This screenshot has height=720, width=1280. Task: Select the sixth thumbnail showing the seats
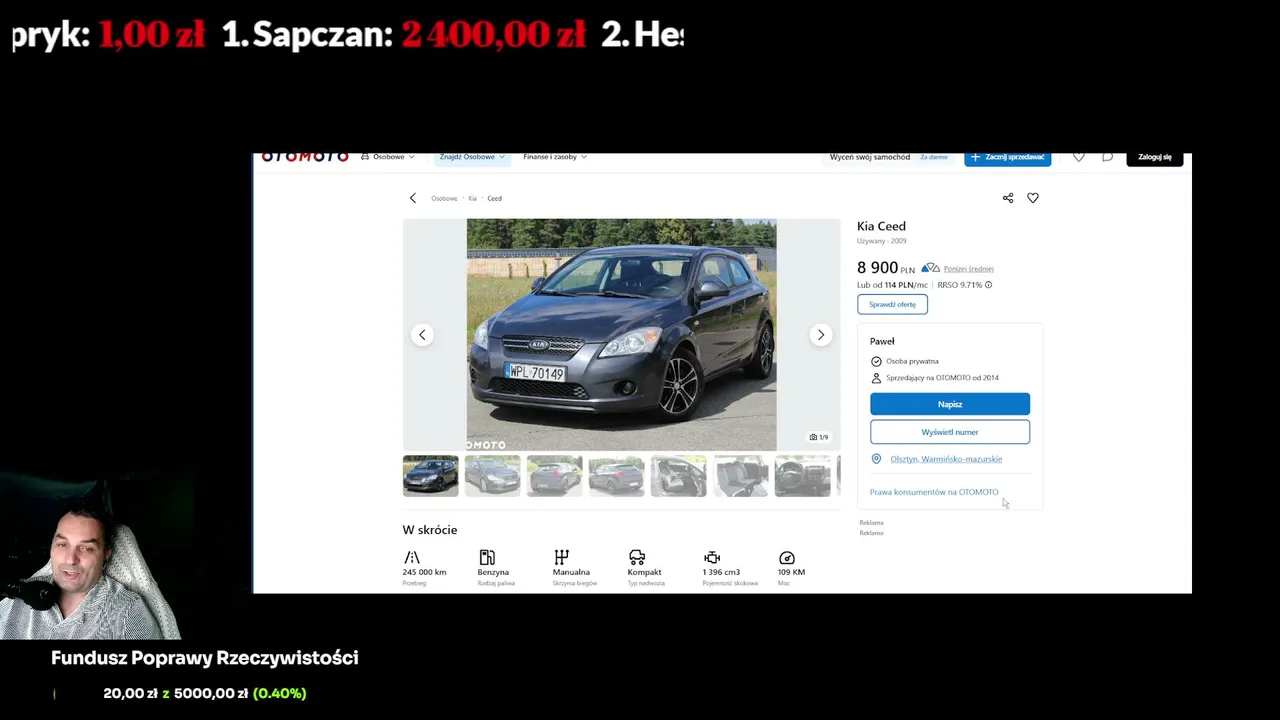tap(741, 476)
